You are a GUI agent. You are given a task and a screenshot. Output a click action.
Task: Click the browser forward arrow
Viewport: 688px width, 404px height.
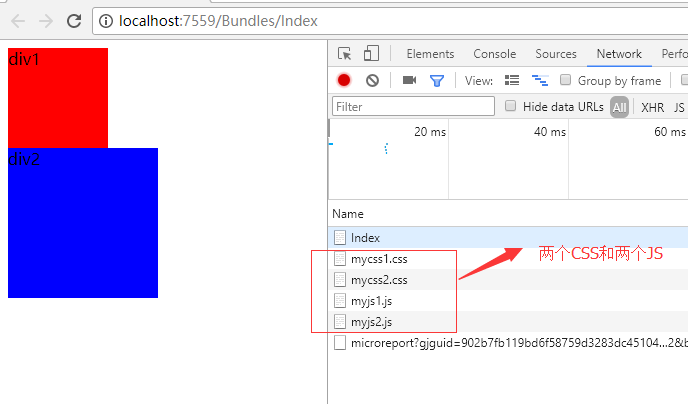click(x=46, y=21)
